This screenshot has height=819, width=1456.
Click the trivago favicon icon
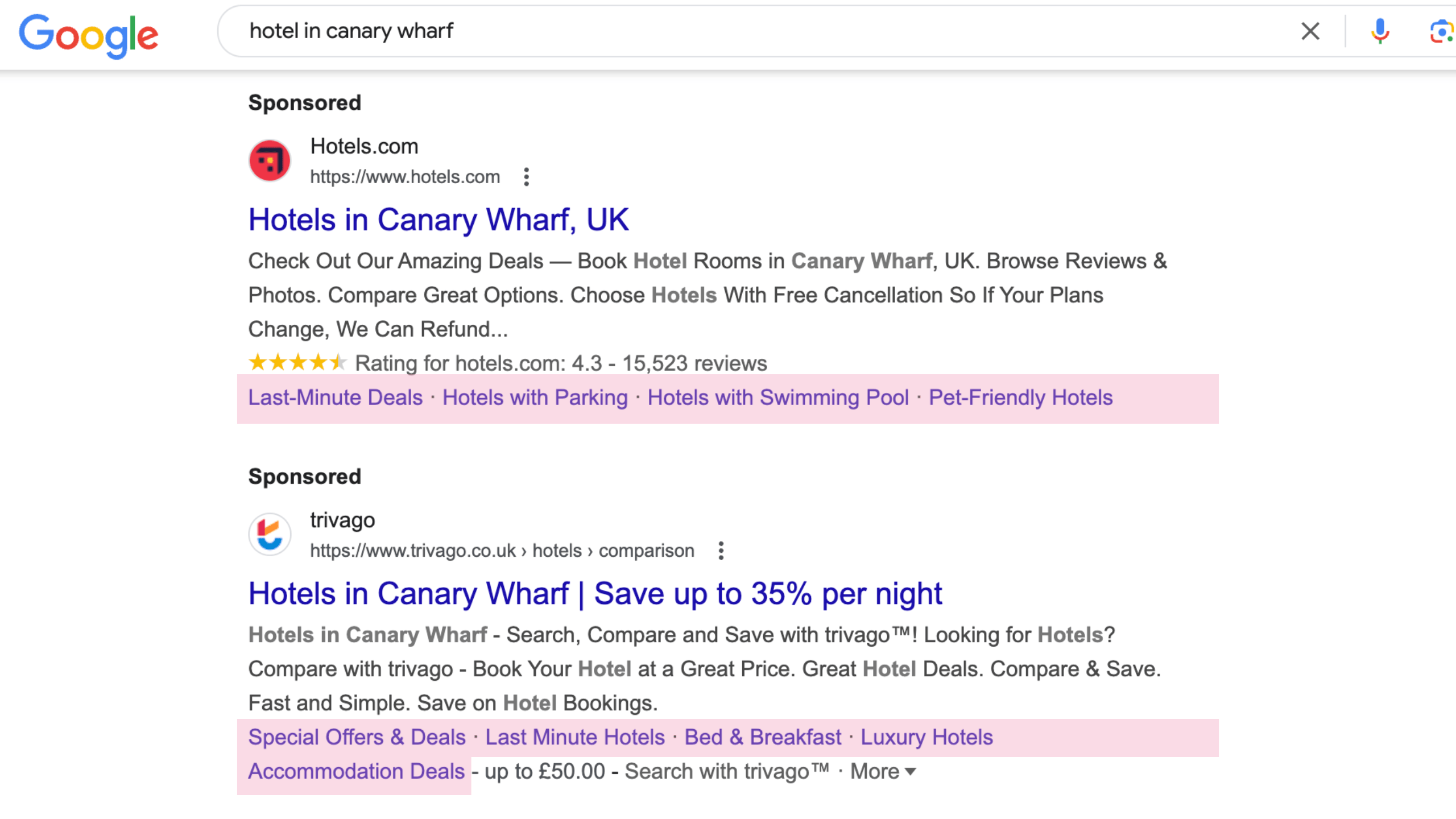click(270, 535)
